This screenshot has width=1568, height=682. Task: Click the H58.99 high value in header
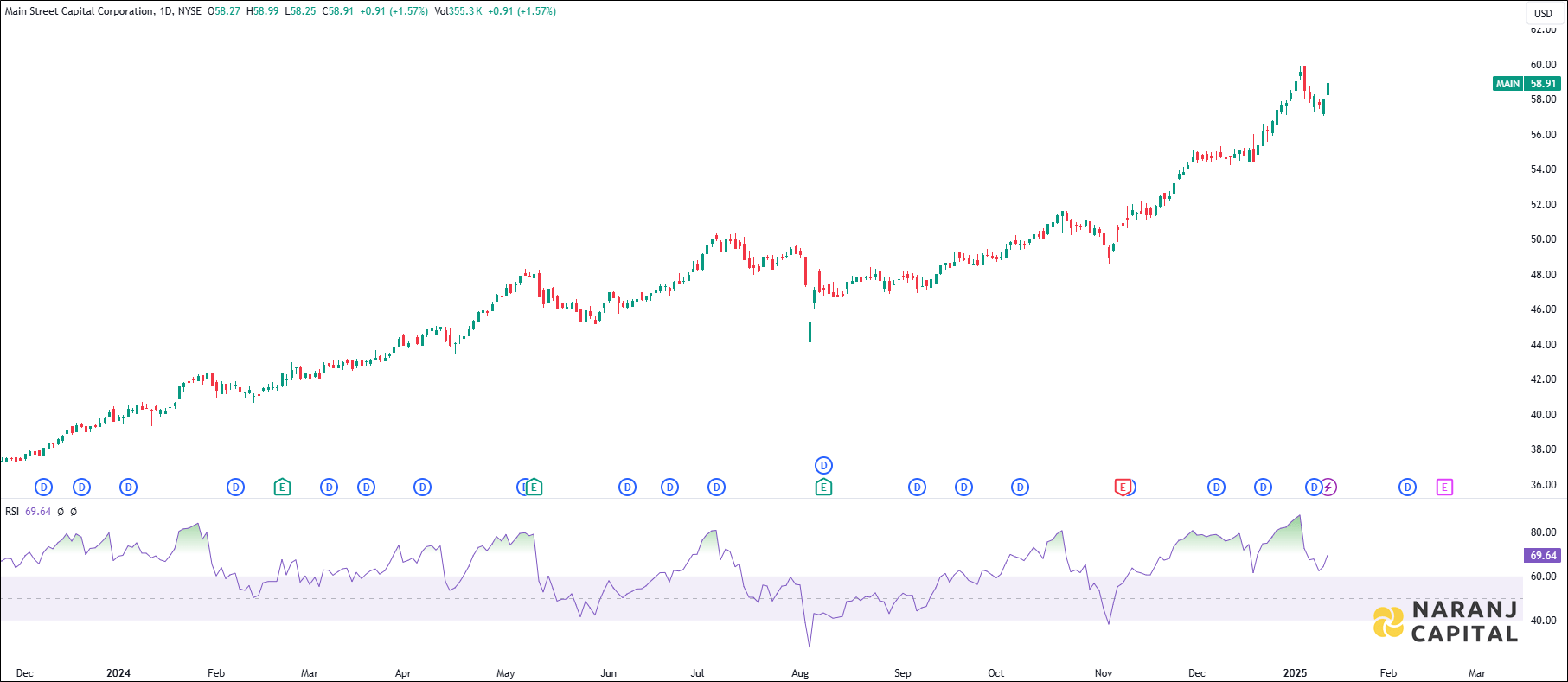(262, 11)
